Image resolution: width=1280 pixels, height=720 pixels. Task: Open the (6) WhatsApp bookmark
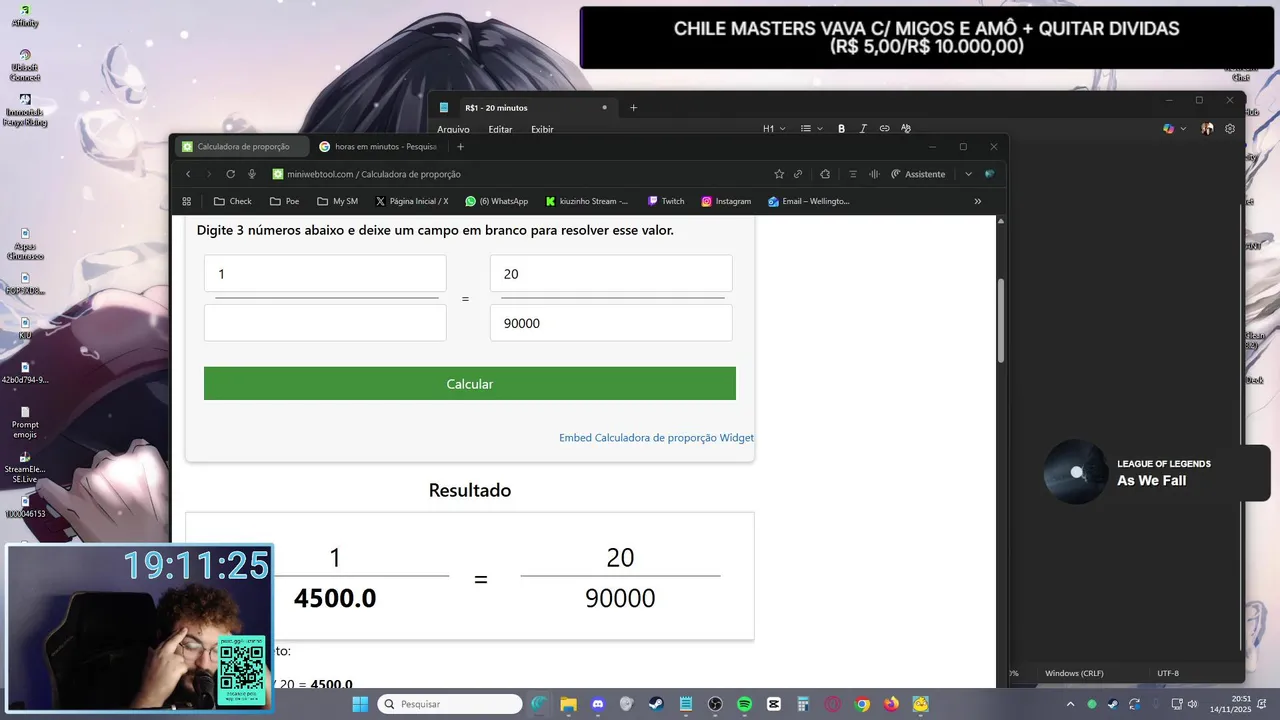[496, 201]
